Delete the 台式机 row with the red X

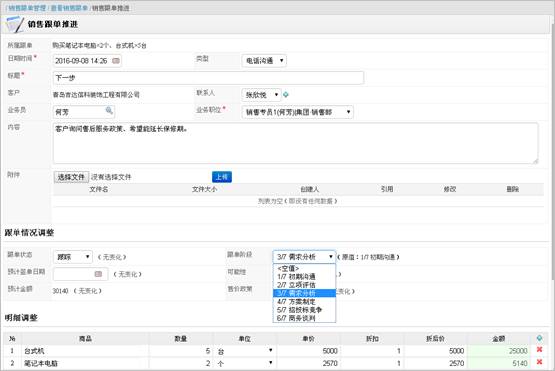[539, 350]
